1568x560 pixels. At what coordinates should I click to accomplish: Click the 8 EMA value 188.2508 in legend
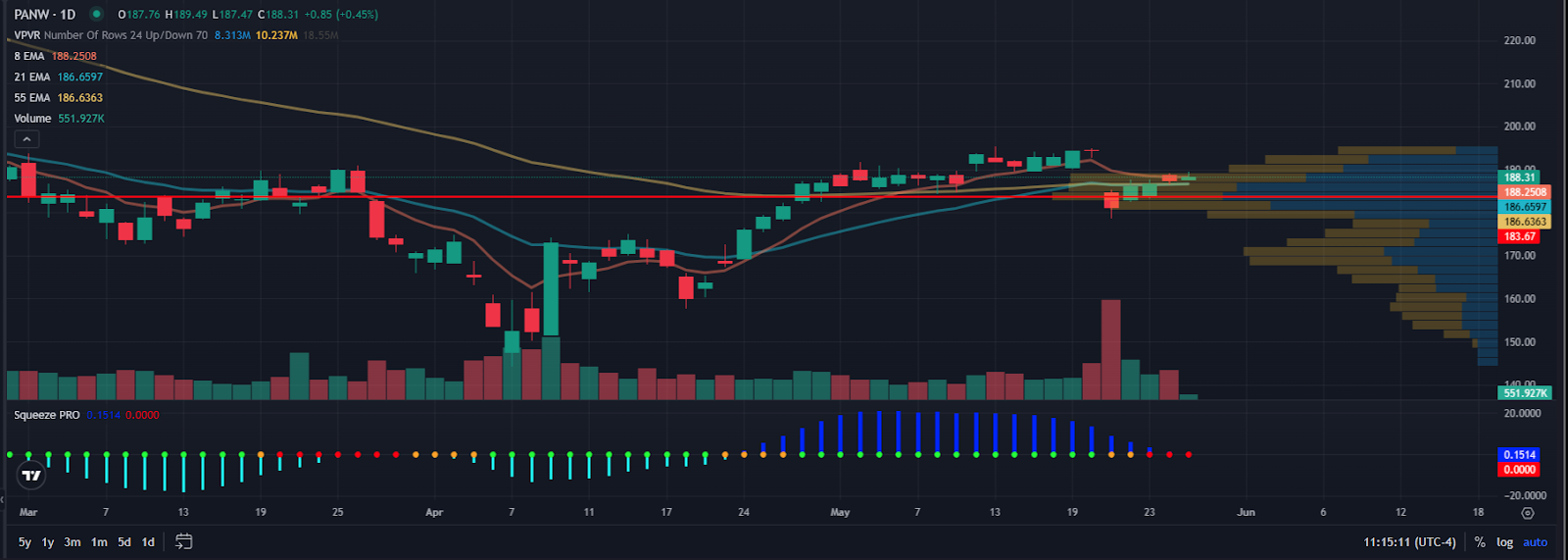[74, 56]
